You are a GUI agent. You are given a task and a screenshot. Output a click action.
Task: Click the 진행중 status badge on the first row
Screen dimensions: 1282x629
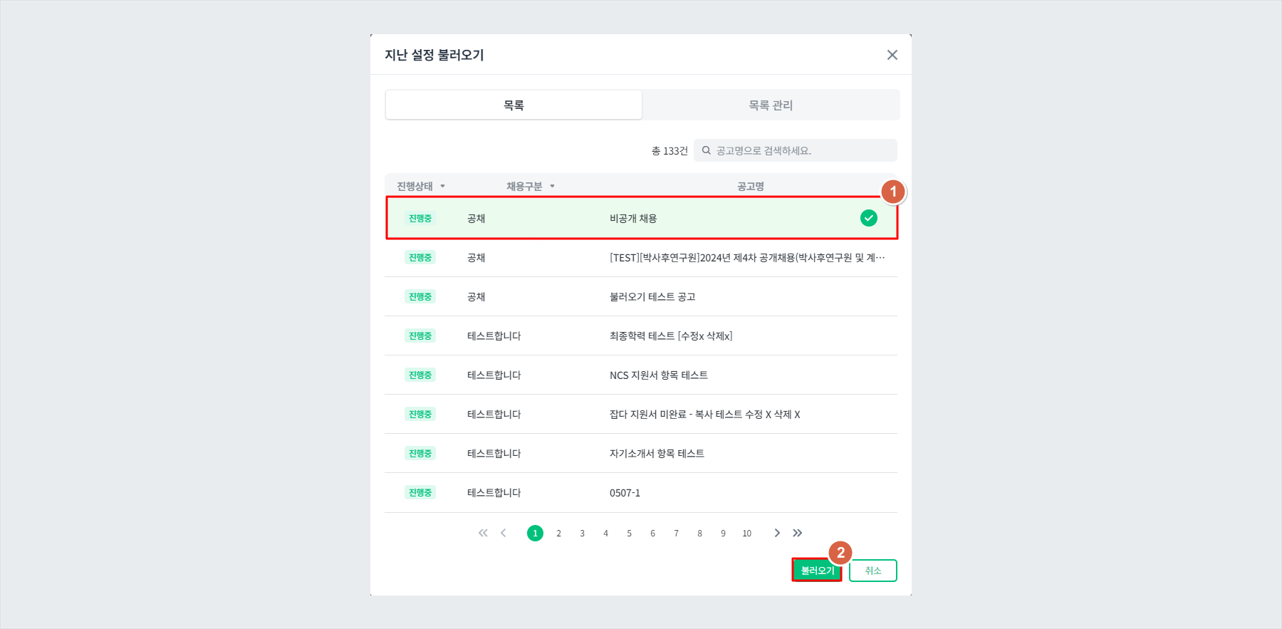[x=420, y=218]
